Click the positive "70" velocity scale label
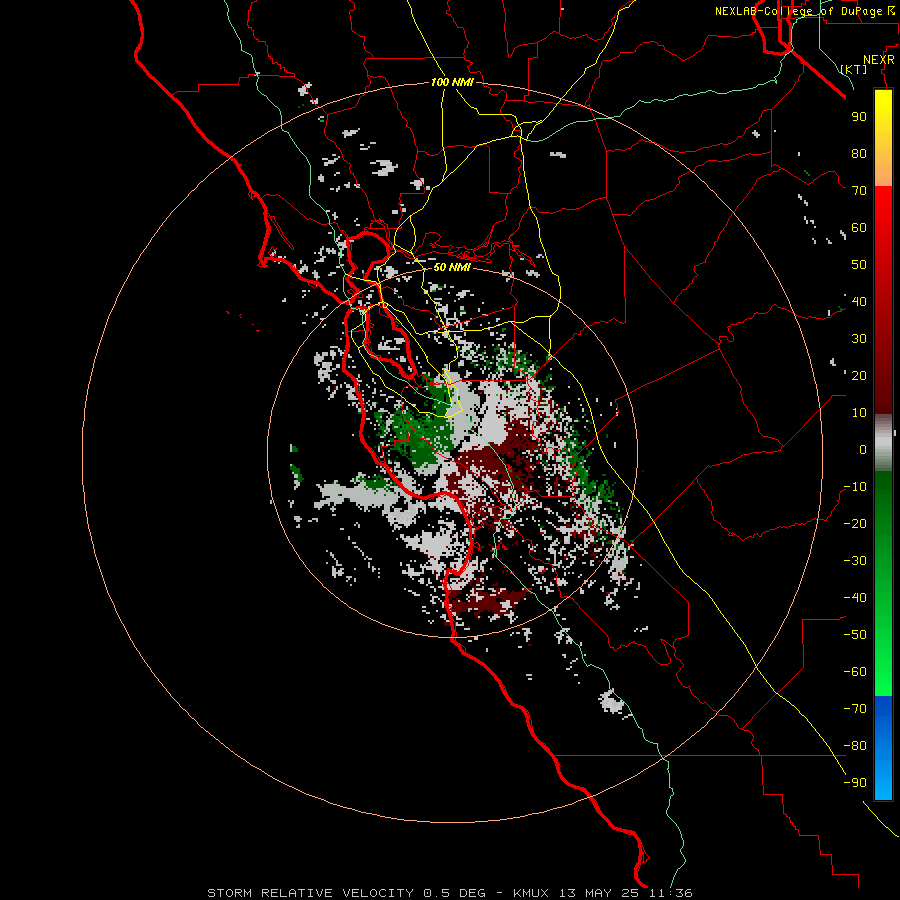This screenshot has width=900, height=900. pos(859,191)
